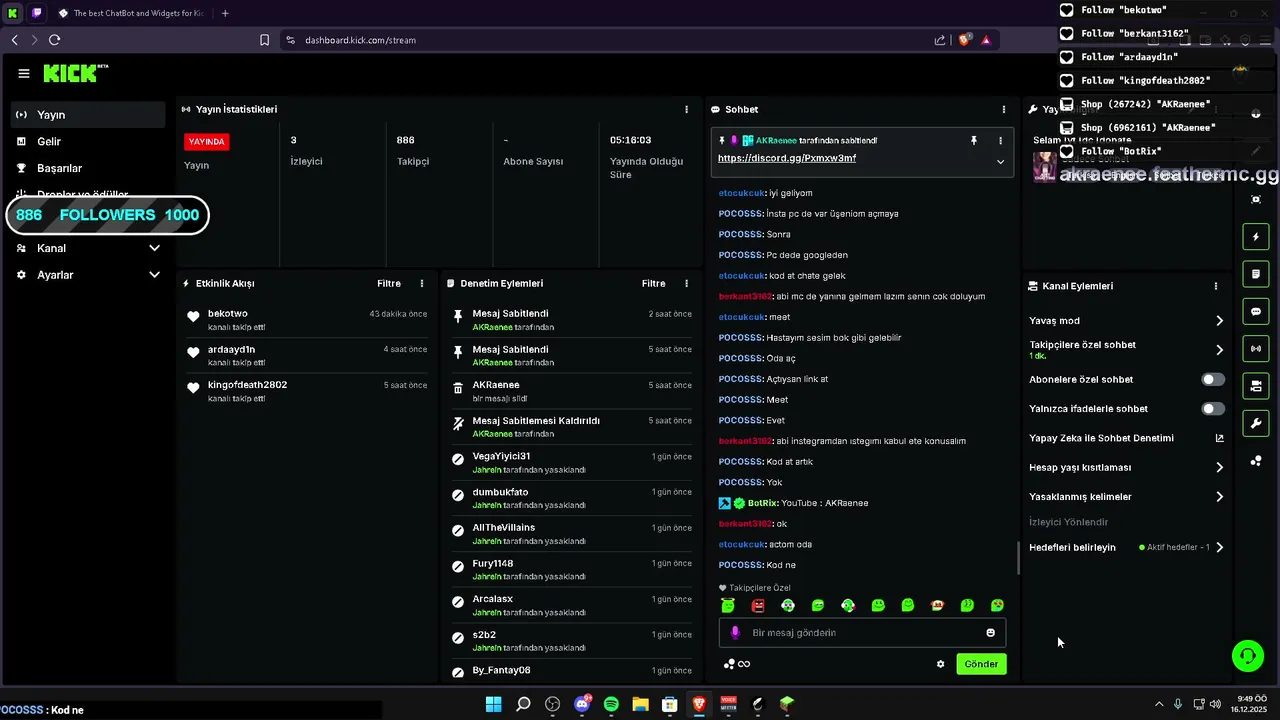Click the Brave Shields icon in address bar
The image size is (1280, 720).
(965, 40)
